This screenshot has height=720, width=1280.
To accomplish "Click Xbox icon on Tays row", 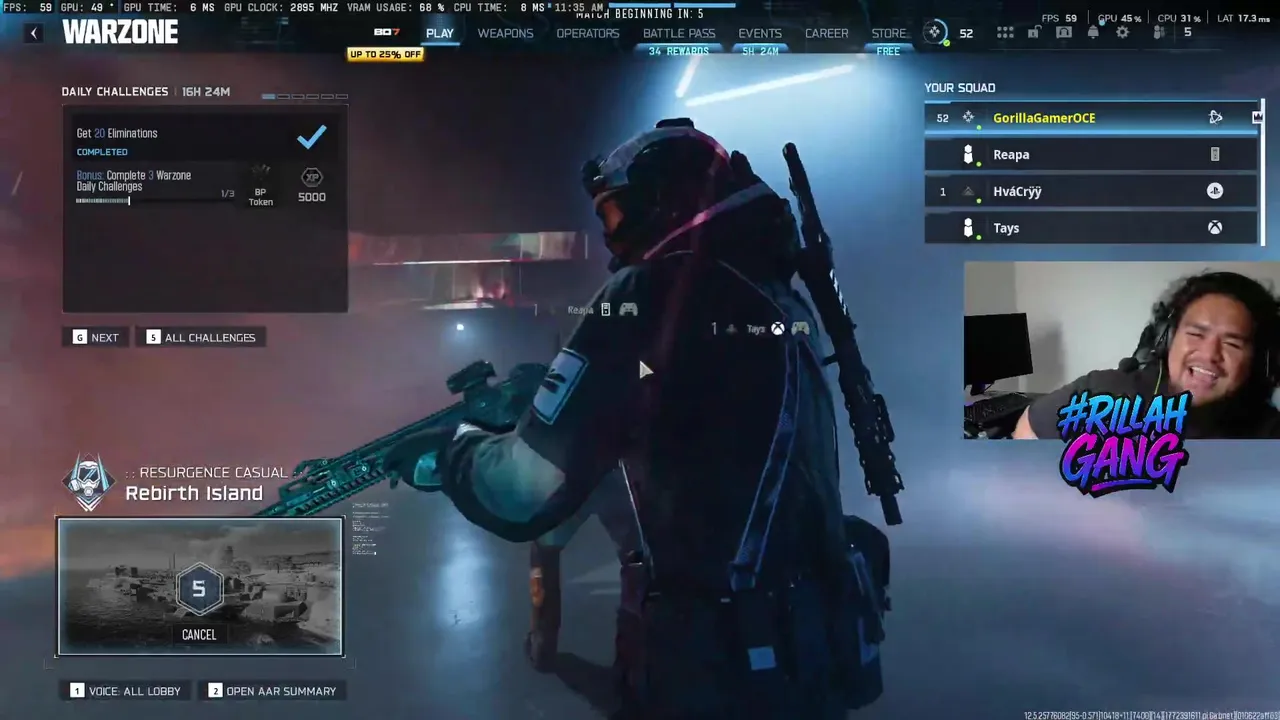I will point(1215,228).
